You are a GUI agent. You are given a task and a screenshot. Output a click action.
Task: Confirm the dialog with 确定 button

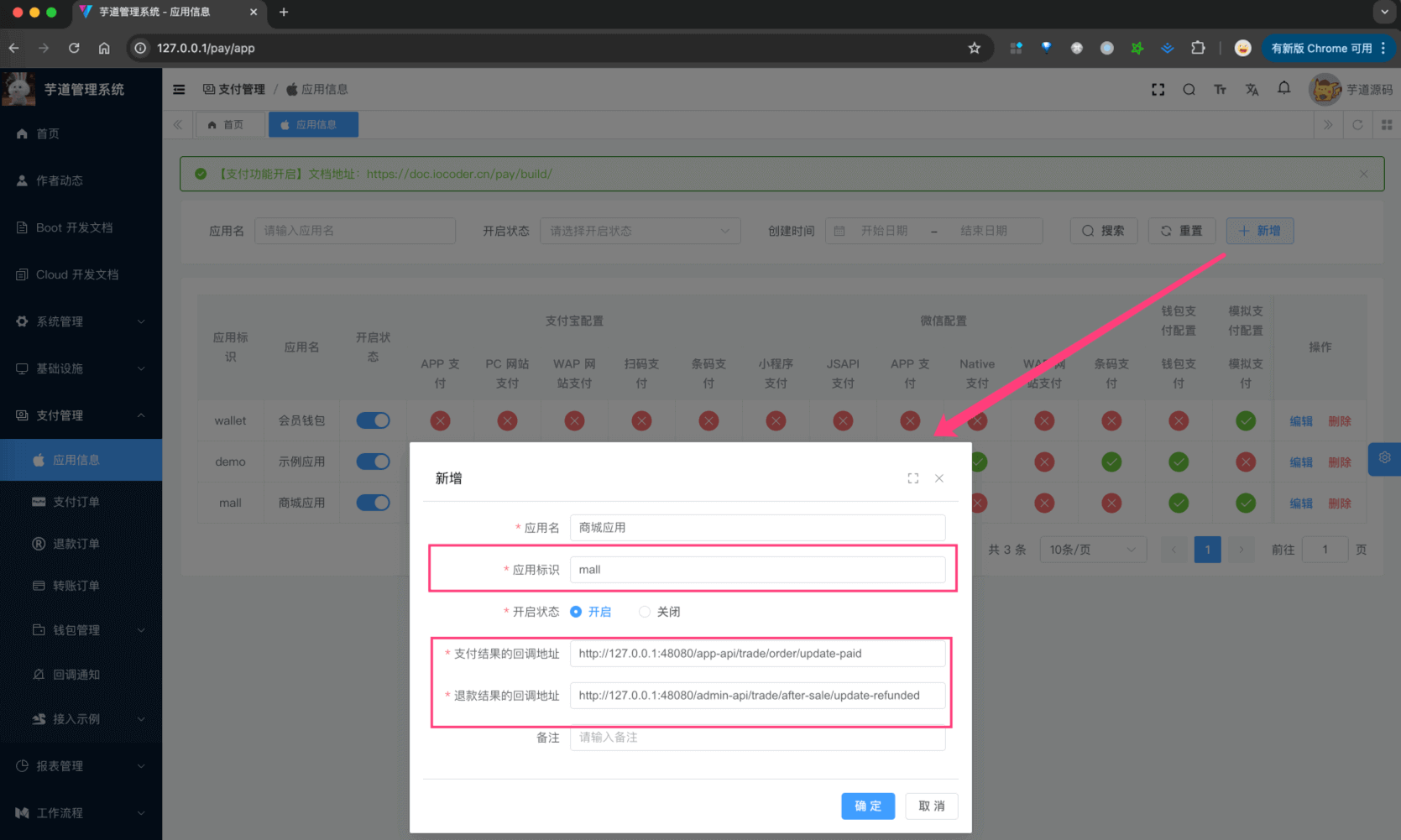pyautogui.click(x=867, y=806)
